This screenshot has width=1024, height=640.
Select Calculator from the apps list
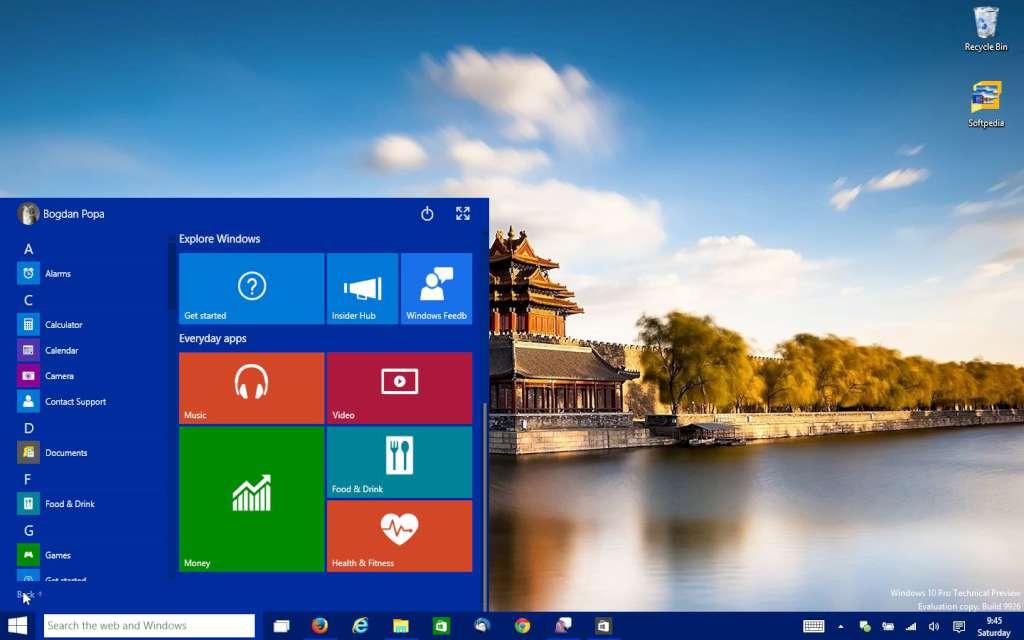click(x=63, y=325)
